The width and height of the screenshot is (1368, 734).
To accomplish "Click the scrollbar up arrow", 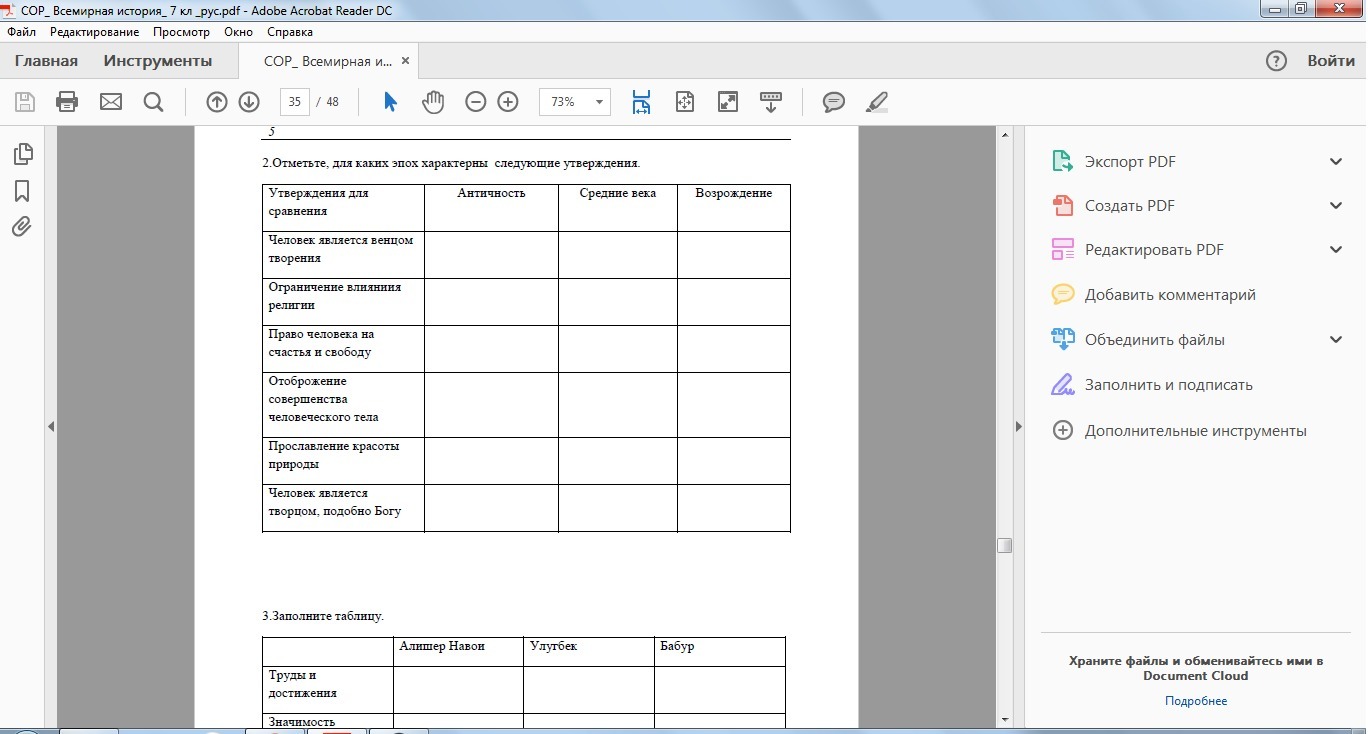I will (x=1004, y=134).
